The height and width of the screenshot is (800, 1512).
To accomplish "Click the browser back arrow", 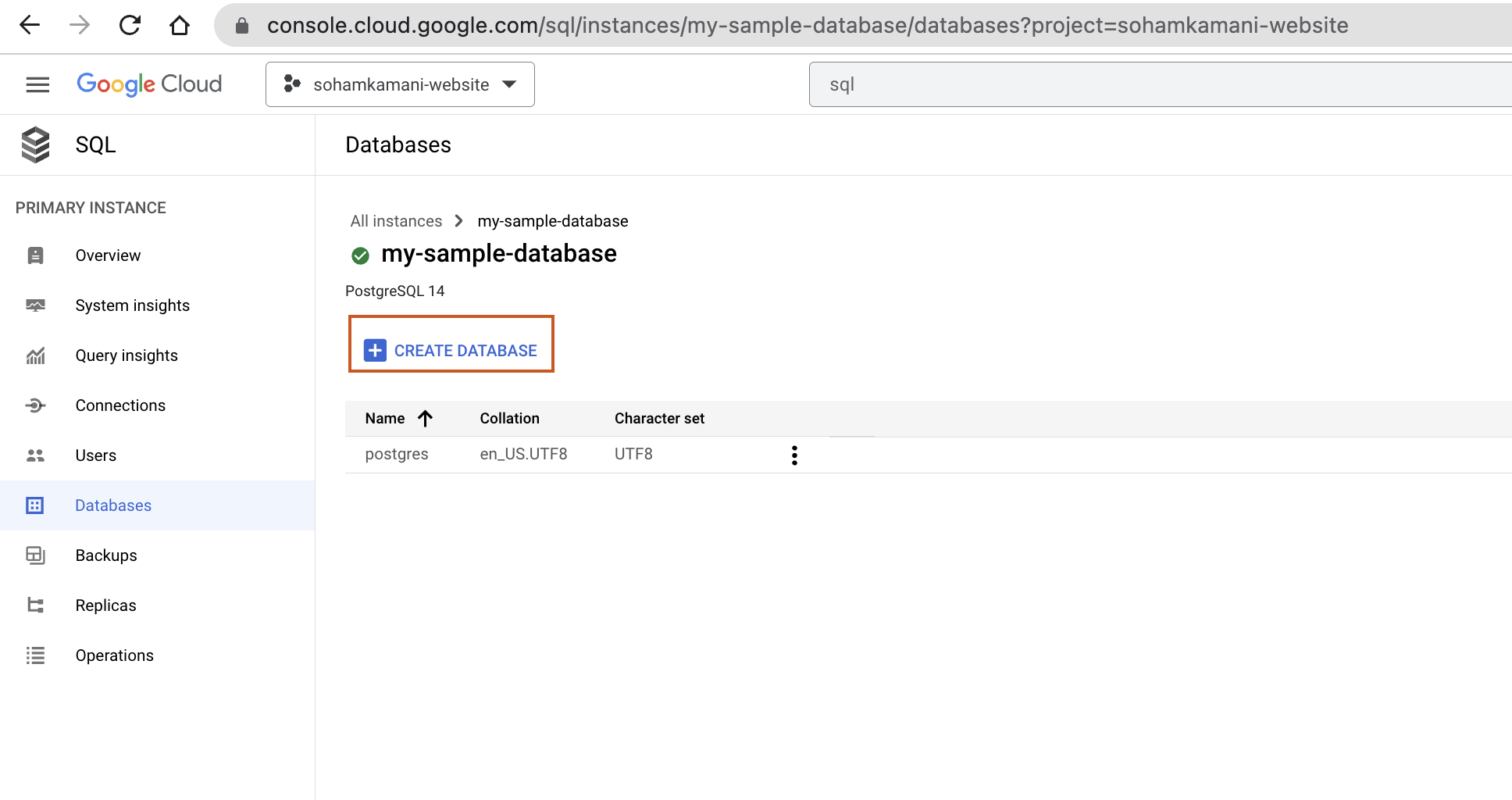I will coord(30,26).
